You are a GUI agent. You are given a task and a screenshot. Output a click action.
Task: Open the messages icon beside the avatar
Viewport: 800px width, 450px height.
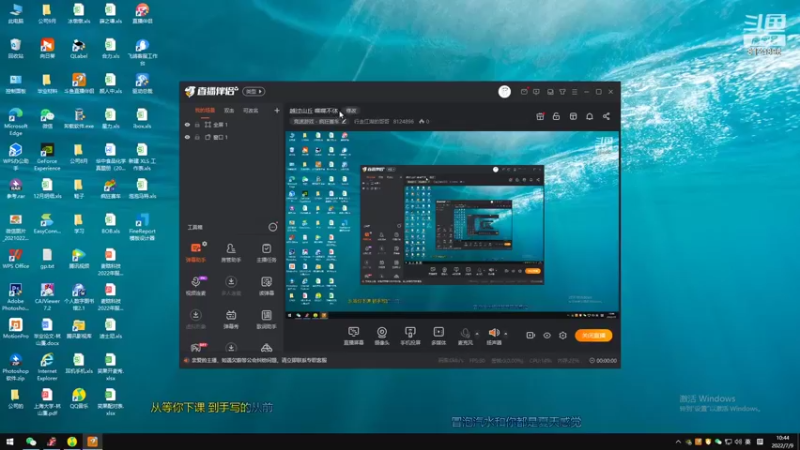524,92
